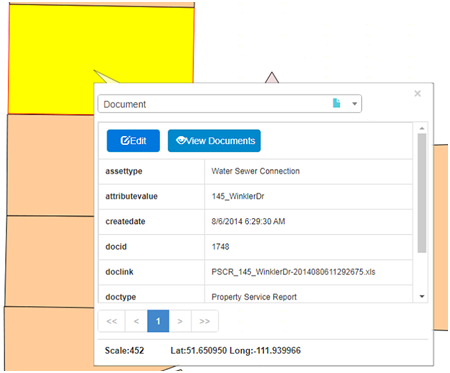
Task: Click the 'docid' field label
Action: tap(116, 247)
